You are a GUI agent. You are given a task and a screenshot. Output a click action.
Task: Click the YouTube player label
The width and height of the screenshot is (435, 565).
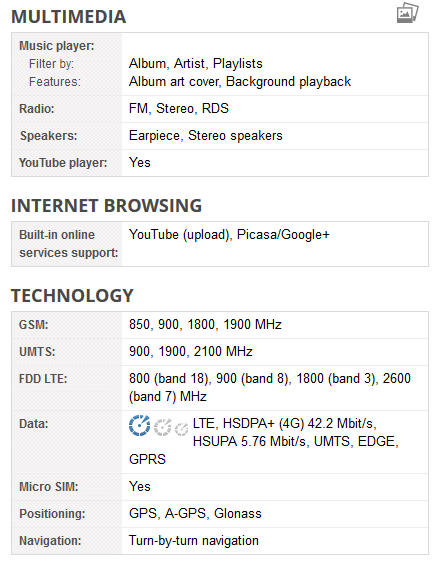point(63,163)
